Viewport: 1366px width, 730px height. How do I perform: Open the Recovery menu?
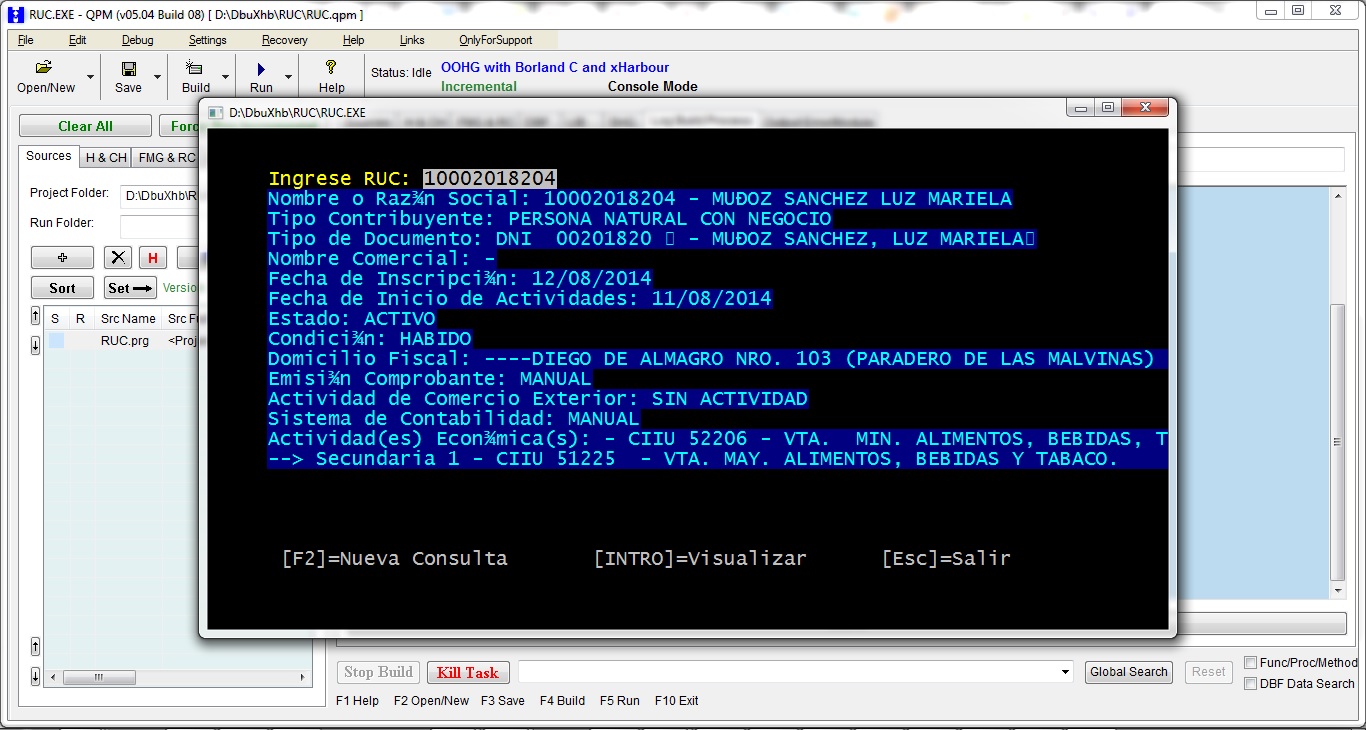[285, 40]
